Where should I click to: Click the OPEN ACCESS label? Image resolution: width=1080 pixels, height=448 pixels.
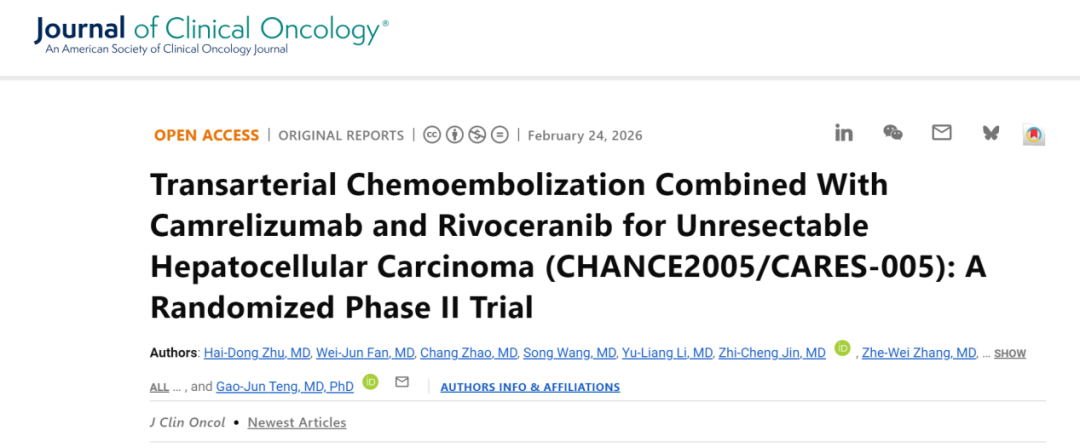coord(206,135)
